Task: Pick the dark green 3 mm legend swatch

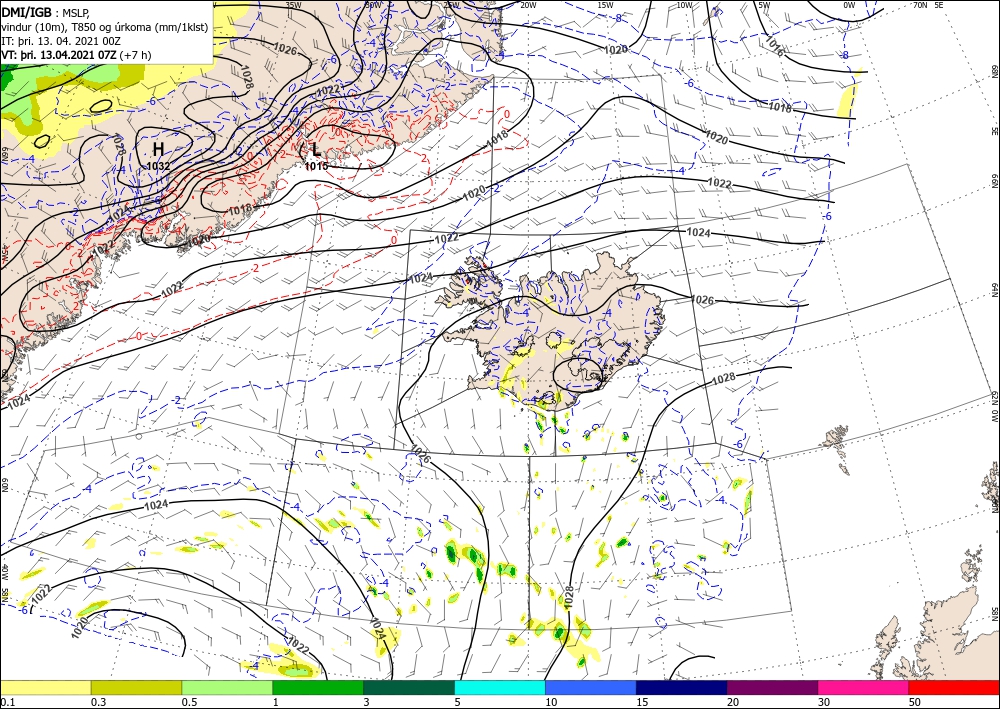Action: pos(409,687)
